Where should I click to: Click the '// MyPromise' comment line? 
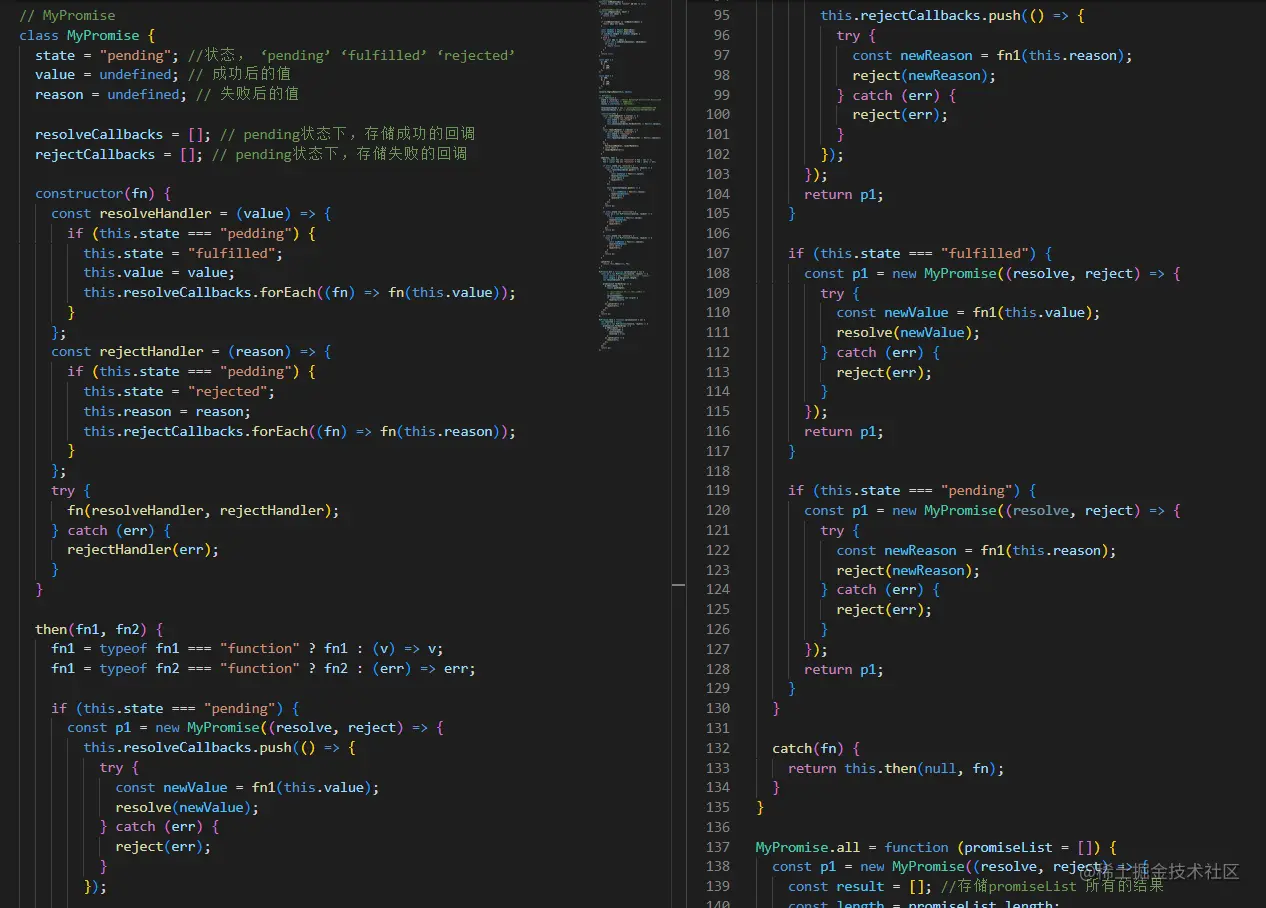[x=67, y=16]
